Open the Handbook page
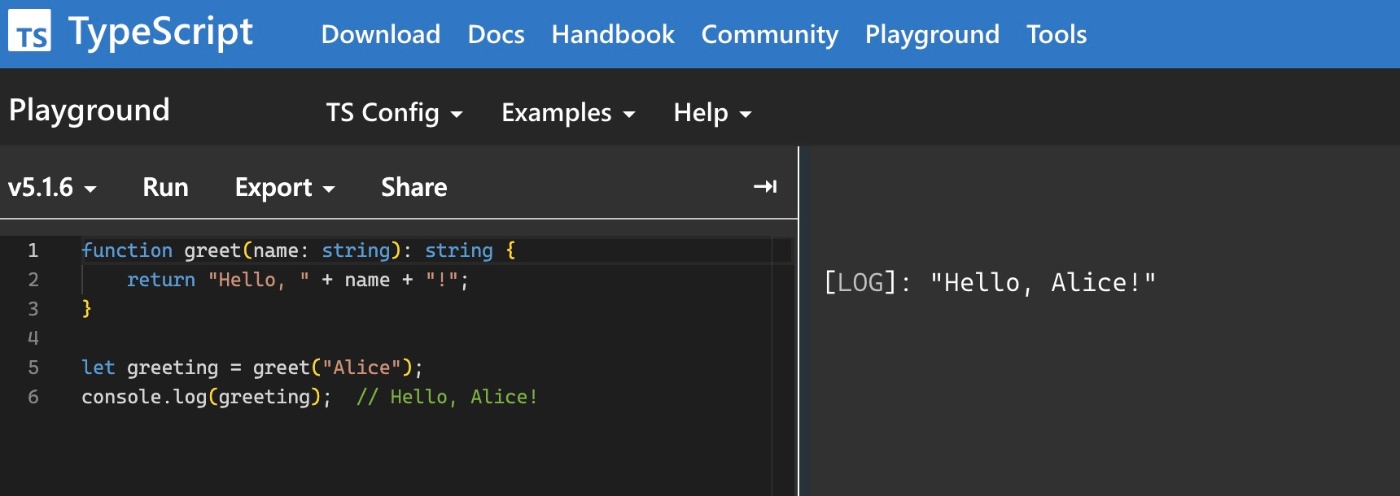Viewport: 1400px width, 496px height. coord(613,34)
